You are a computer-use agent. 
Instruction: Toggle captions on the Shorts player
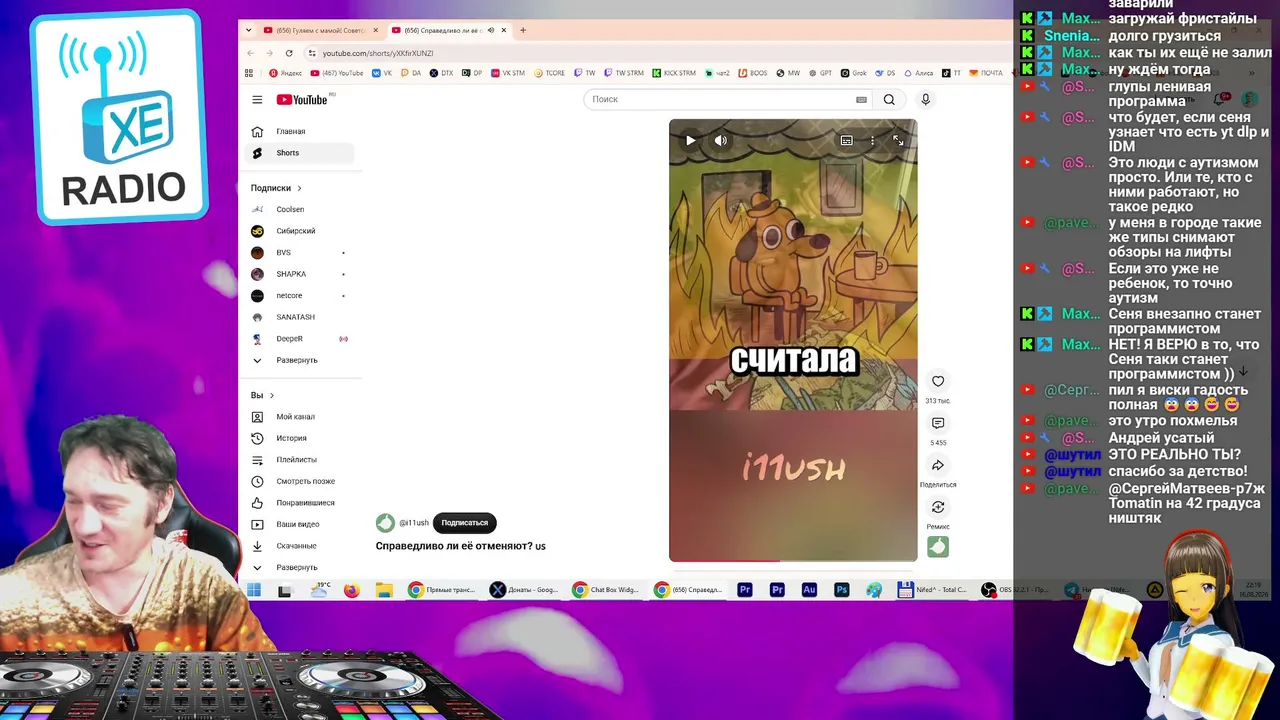[846, 141]
